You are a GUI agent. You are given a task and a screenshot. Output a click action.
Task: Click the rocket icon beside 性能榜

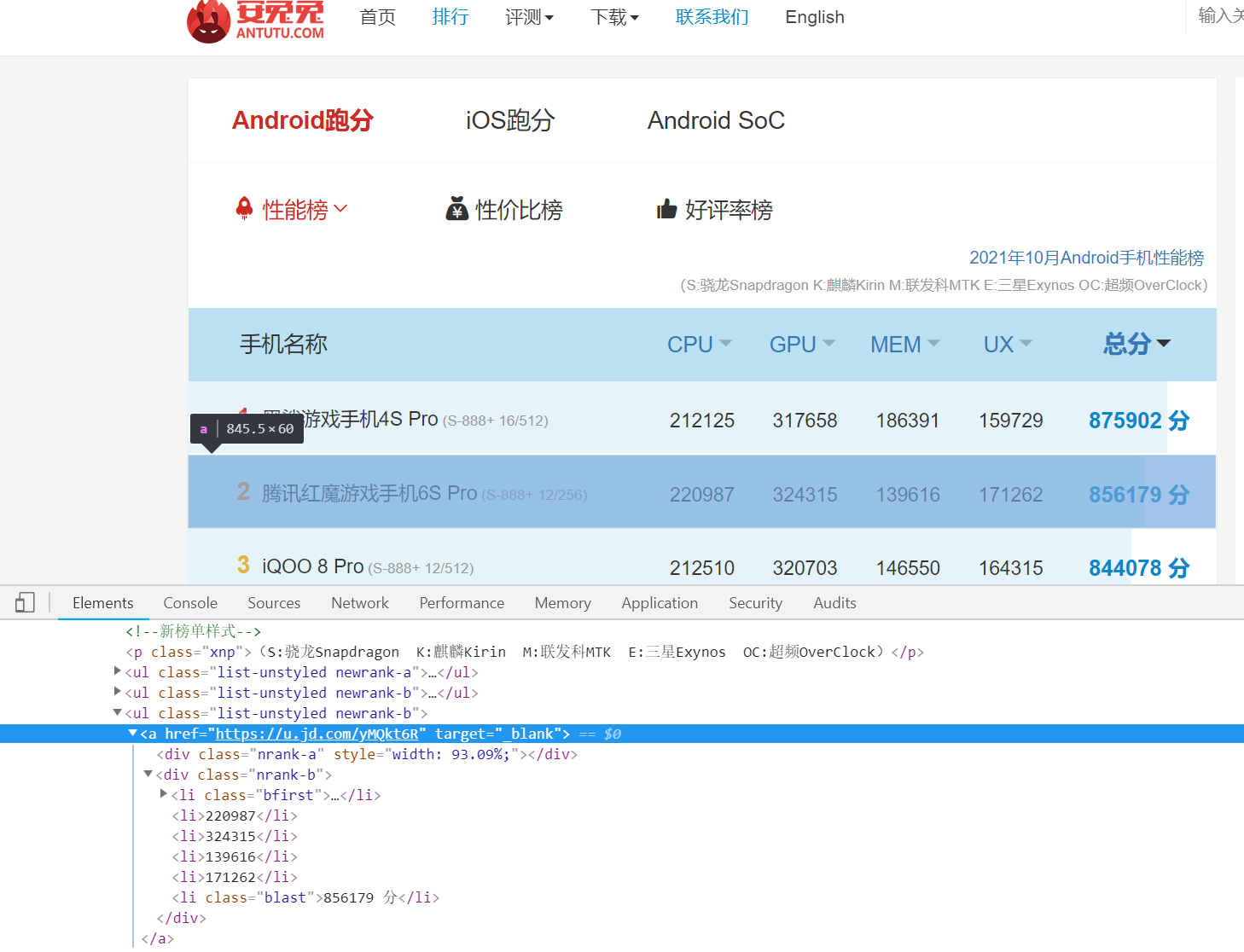[x=245, y=208]
